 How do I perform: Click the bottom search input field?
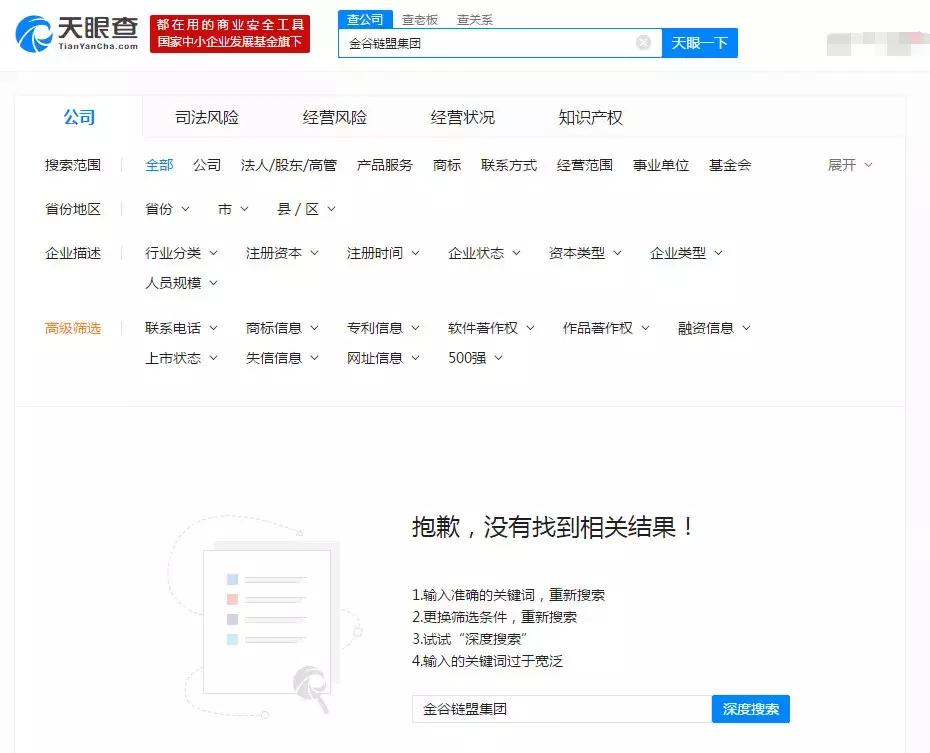tap(560, 709)
